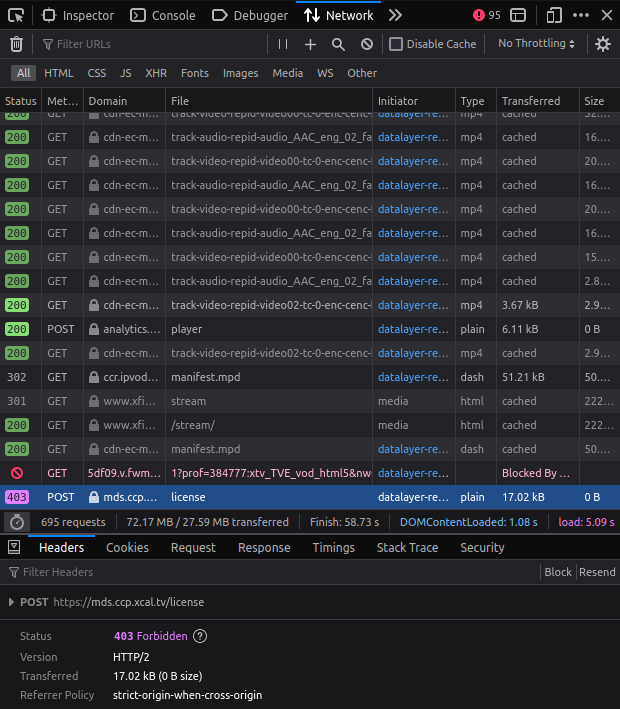Screen dimensions: 620x709
Task: Open the network request search
Action: [338, 44]
